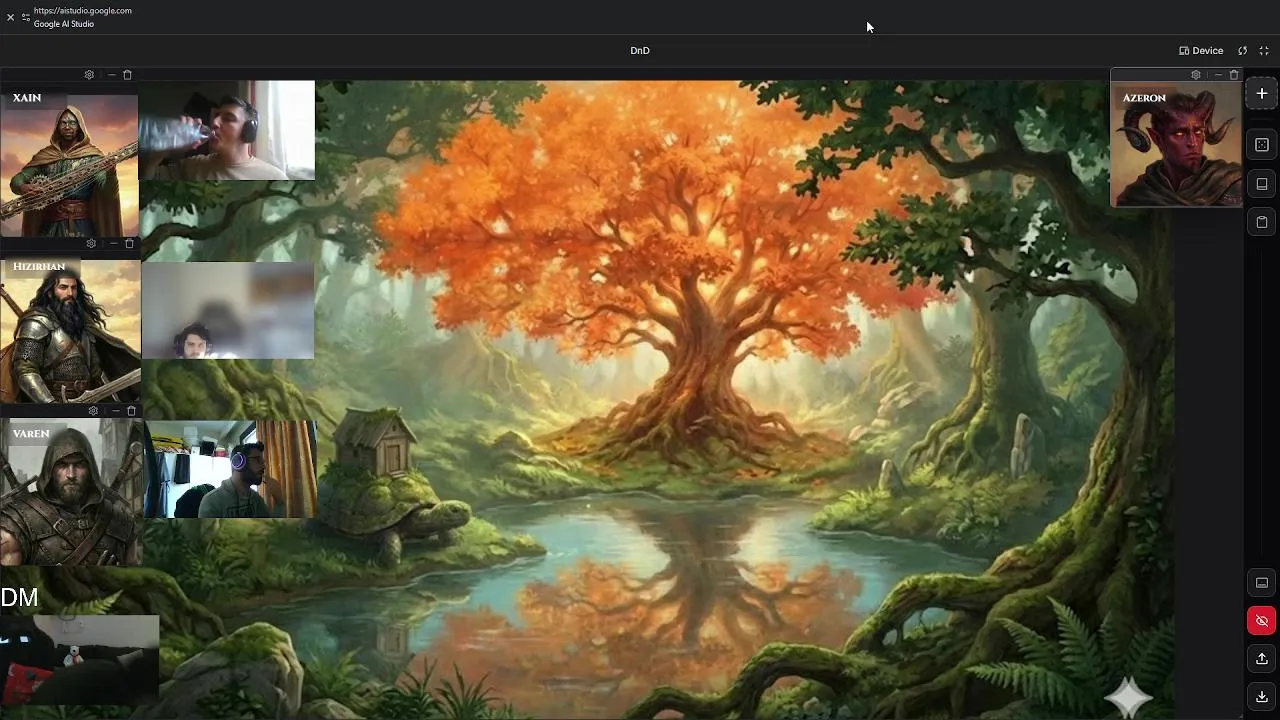Delete the Varen character card
1280x720 pixels.
coord(131,411)
